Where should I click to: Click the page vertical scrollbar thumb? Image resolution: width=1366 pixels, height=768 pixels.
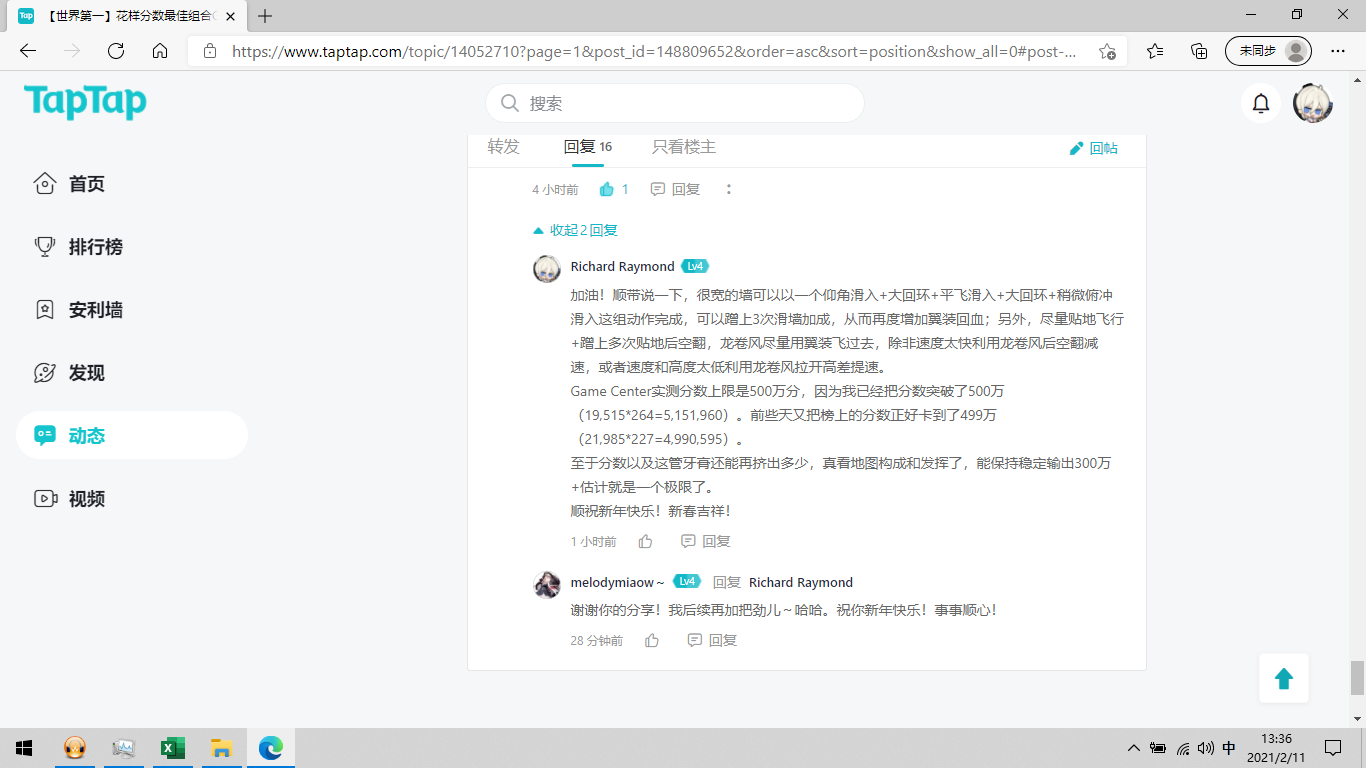click(1357, 678)
